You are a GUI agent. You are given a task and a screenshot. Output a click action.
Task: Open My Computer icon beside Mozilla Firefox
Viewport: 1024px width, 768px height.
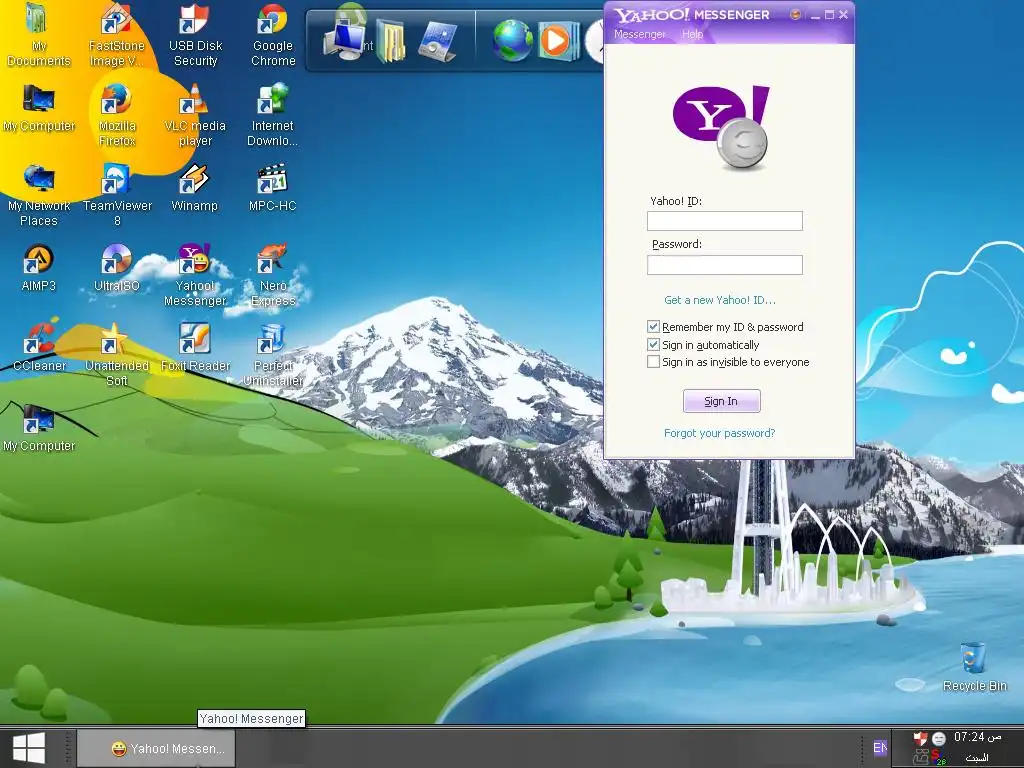[39, 108]
